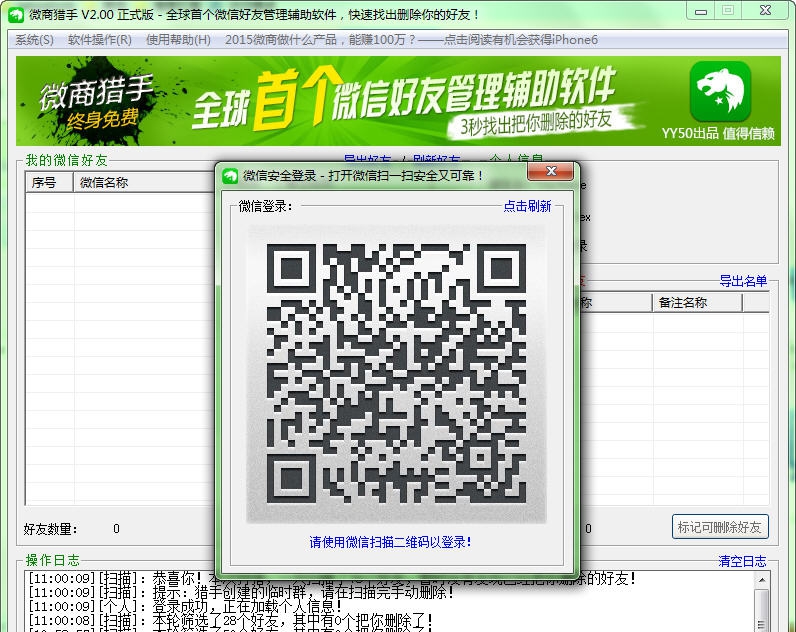Click the WeChat login QR code image

396,374
